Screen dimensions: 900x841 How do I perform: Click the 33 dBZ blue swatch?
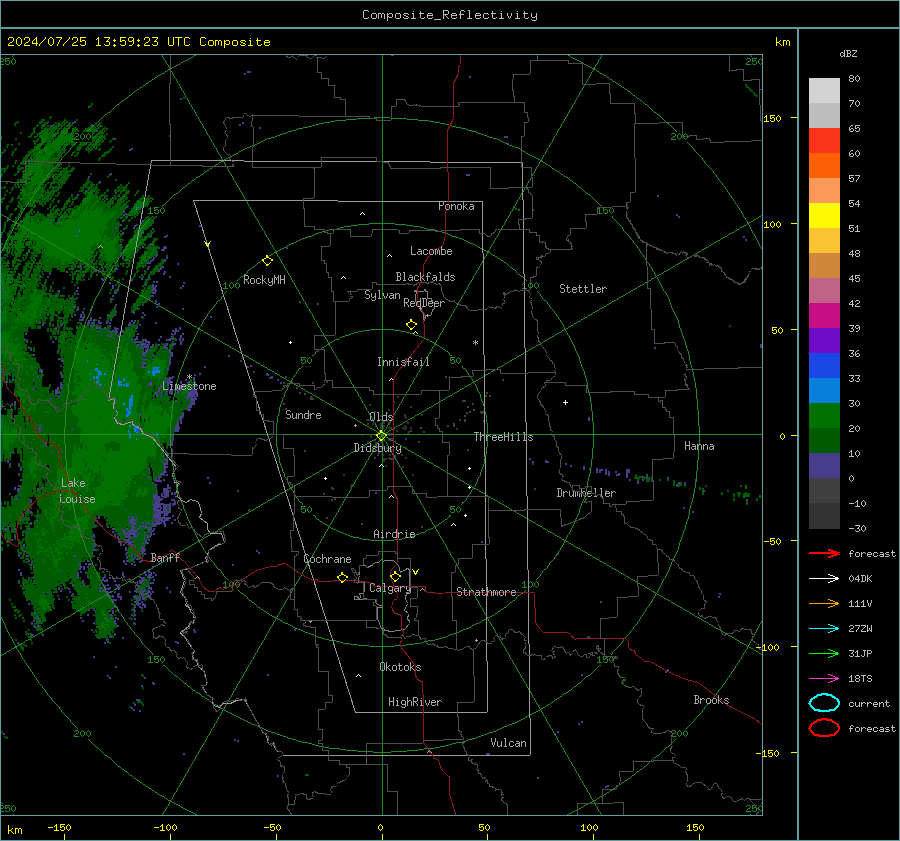point(824,366)
